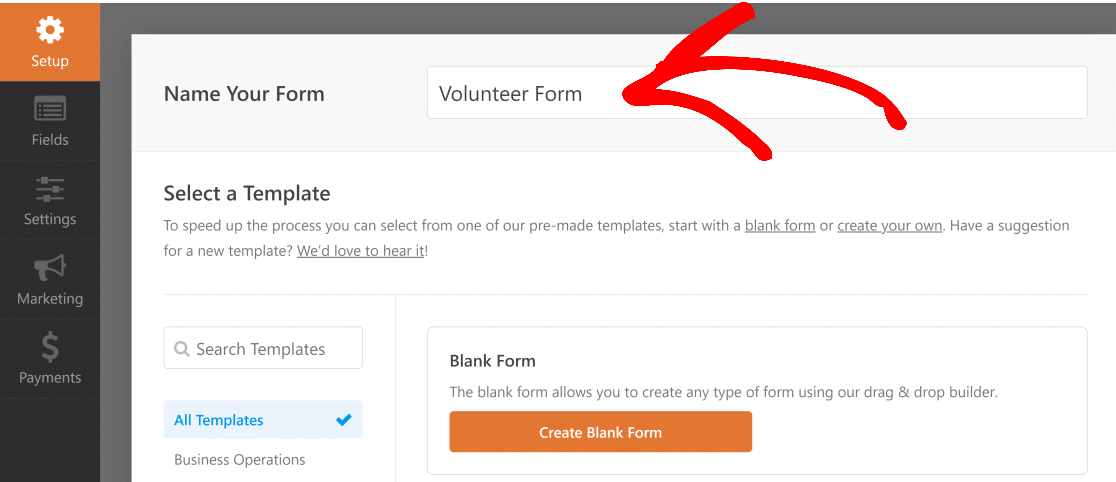
Task: Go to the Marketing tab label
Action: (50, 299)
